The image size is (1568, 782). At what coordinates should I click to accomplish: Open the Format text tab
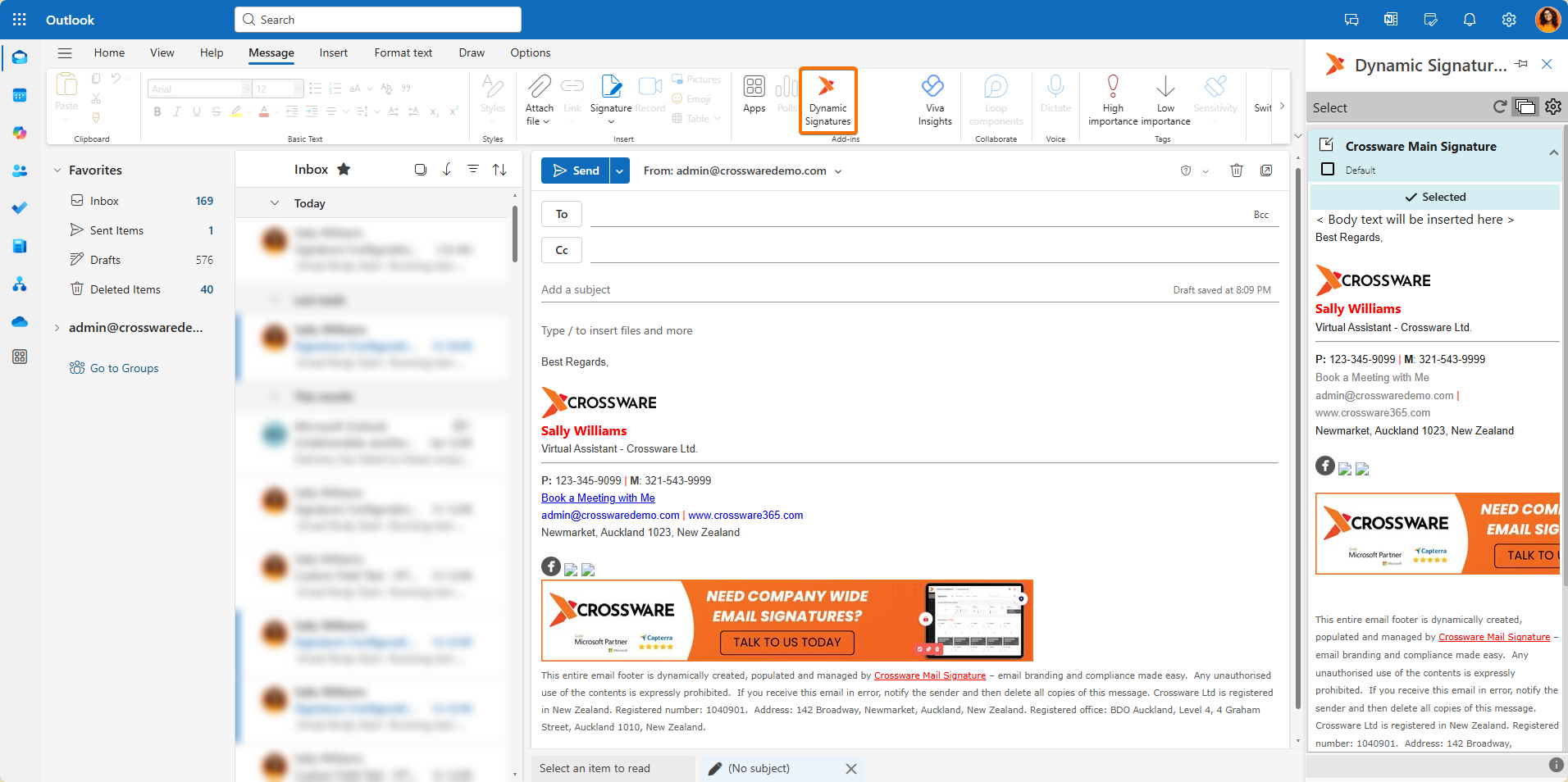(x=403, y=52)
